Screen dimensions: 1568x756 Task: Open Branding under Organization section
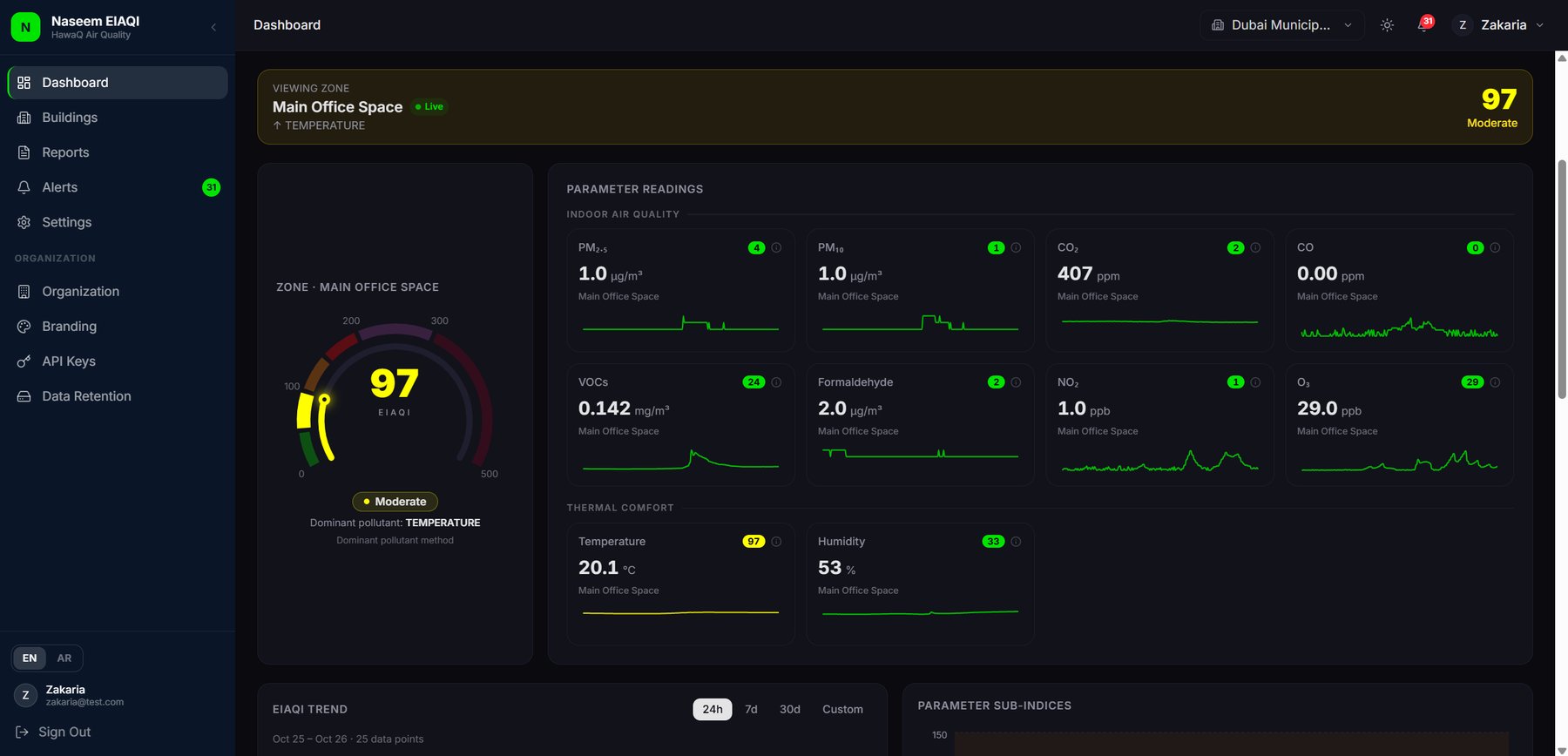pos(118,327)
